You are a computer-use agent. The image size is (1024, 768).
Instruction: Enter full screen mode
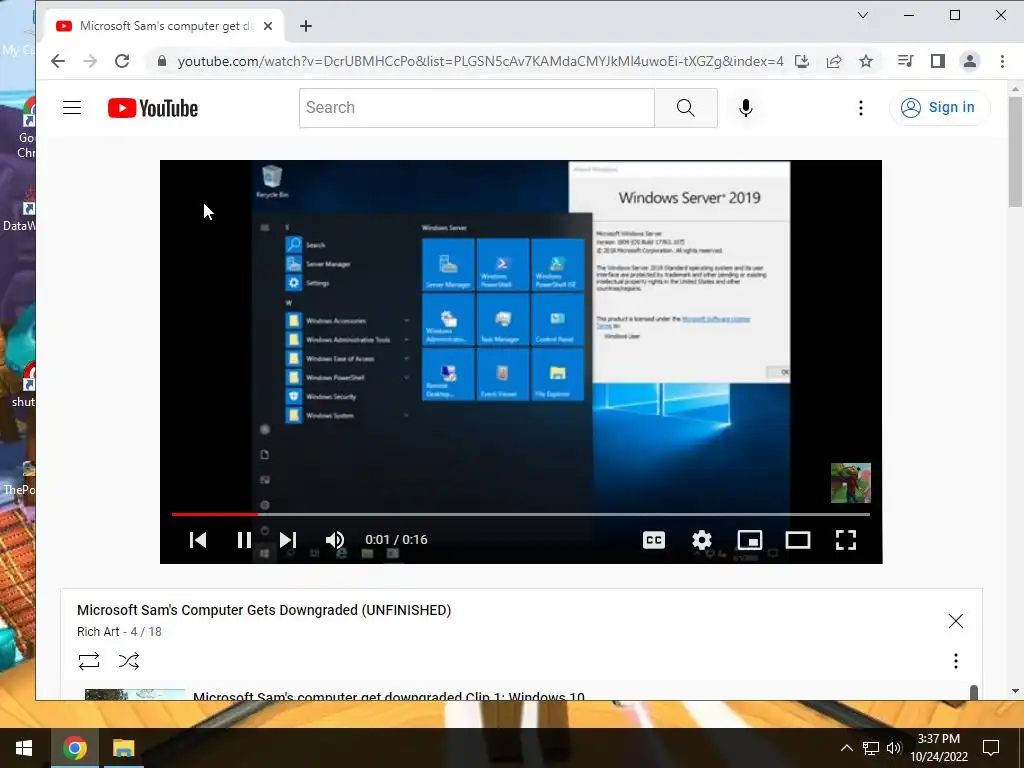coord(846,540)
